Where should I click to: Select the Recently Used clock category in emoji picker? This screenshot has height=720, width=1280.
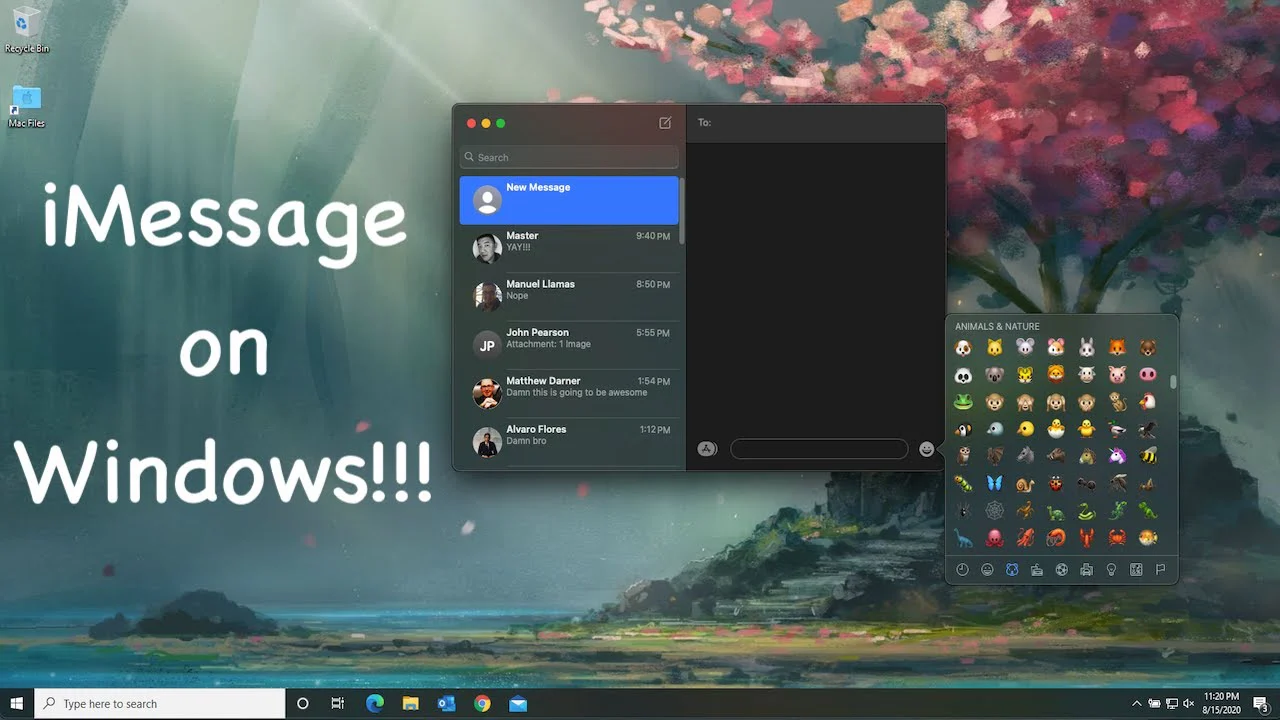point(962,569)
